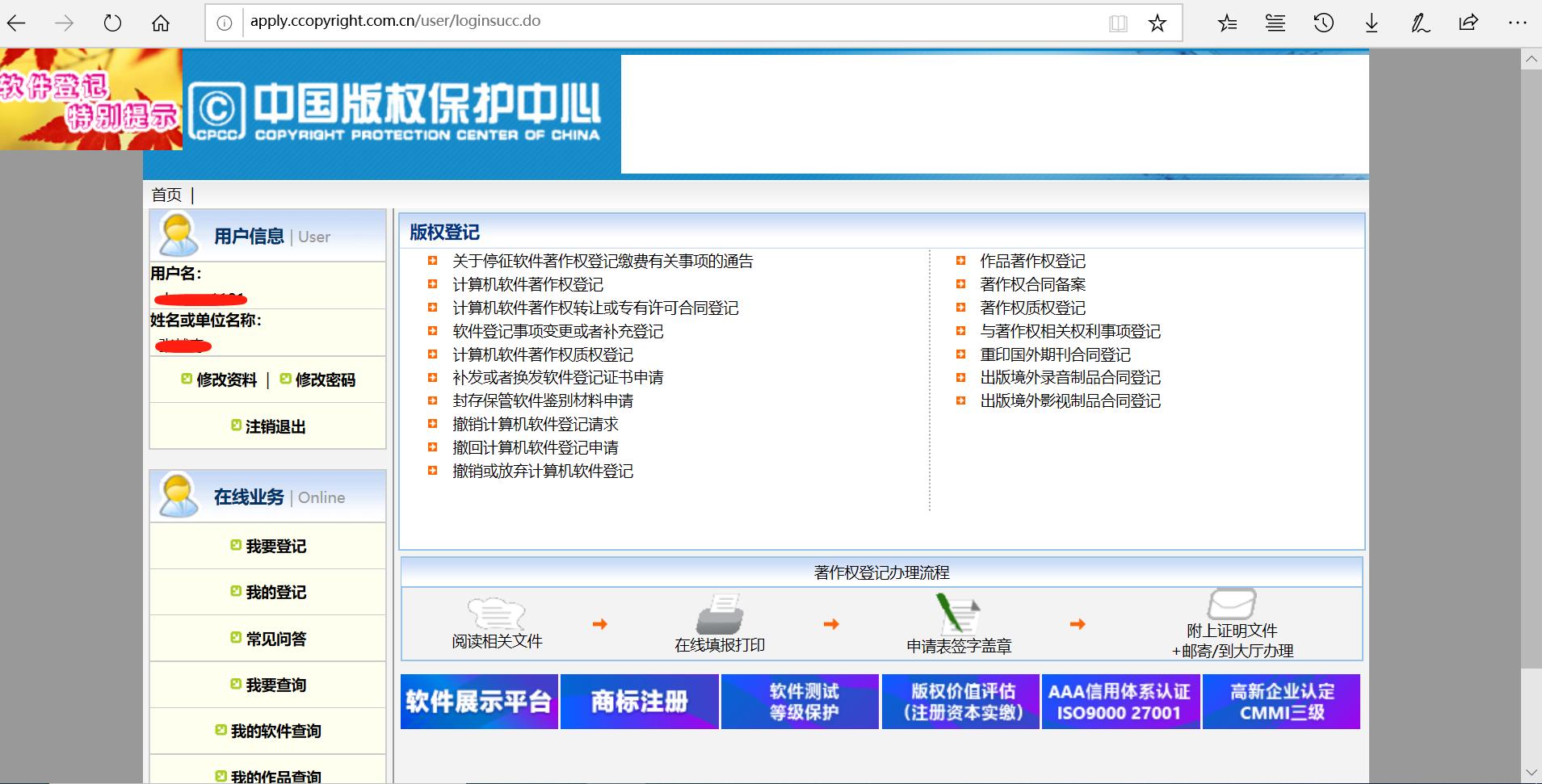Open the 商标注册 banner
Viewport: 1542px width, 784px height.
point(638,701)
